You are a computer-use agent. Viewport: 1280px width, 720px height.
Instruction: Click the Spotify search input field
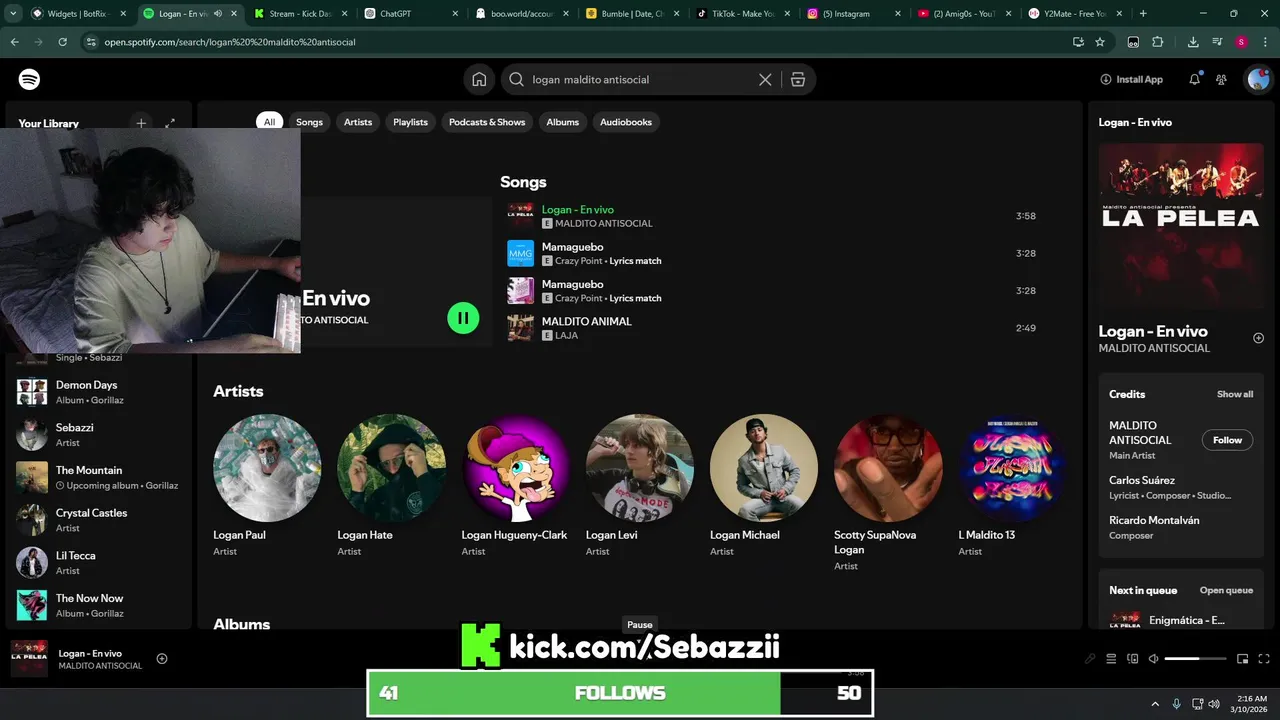point(640,79)
